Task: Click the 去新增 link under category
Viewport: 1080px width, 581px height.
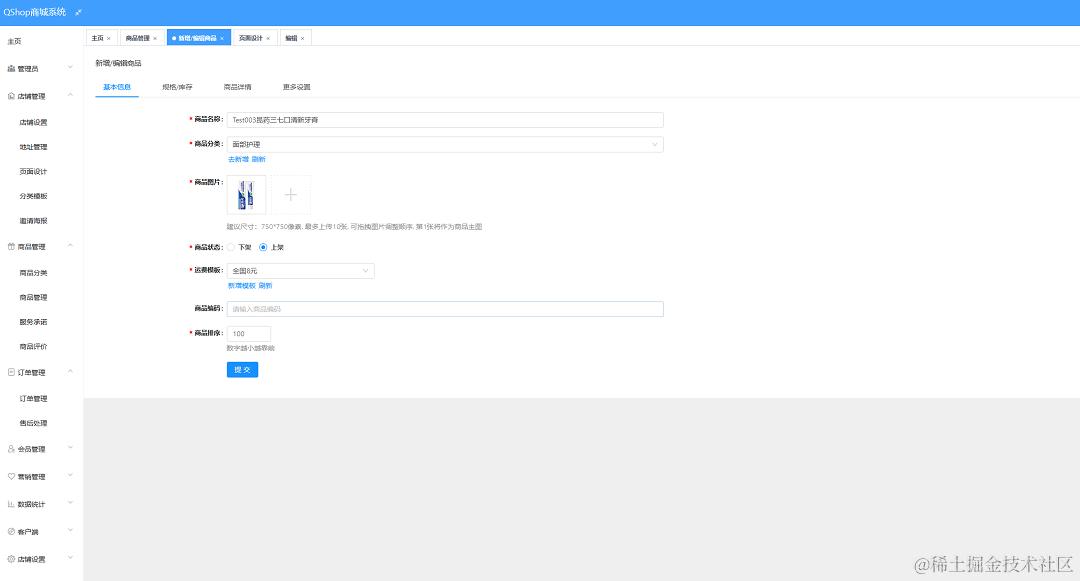Action: (238, 160)
